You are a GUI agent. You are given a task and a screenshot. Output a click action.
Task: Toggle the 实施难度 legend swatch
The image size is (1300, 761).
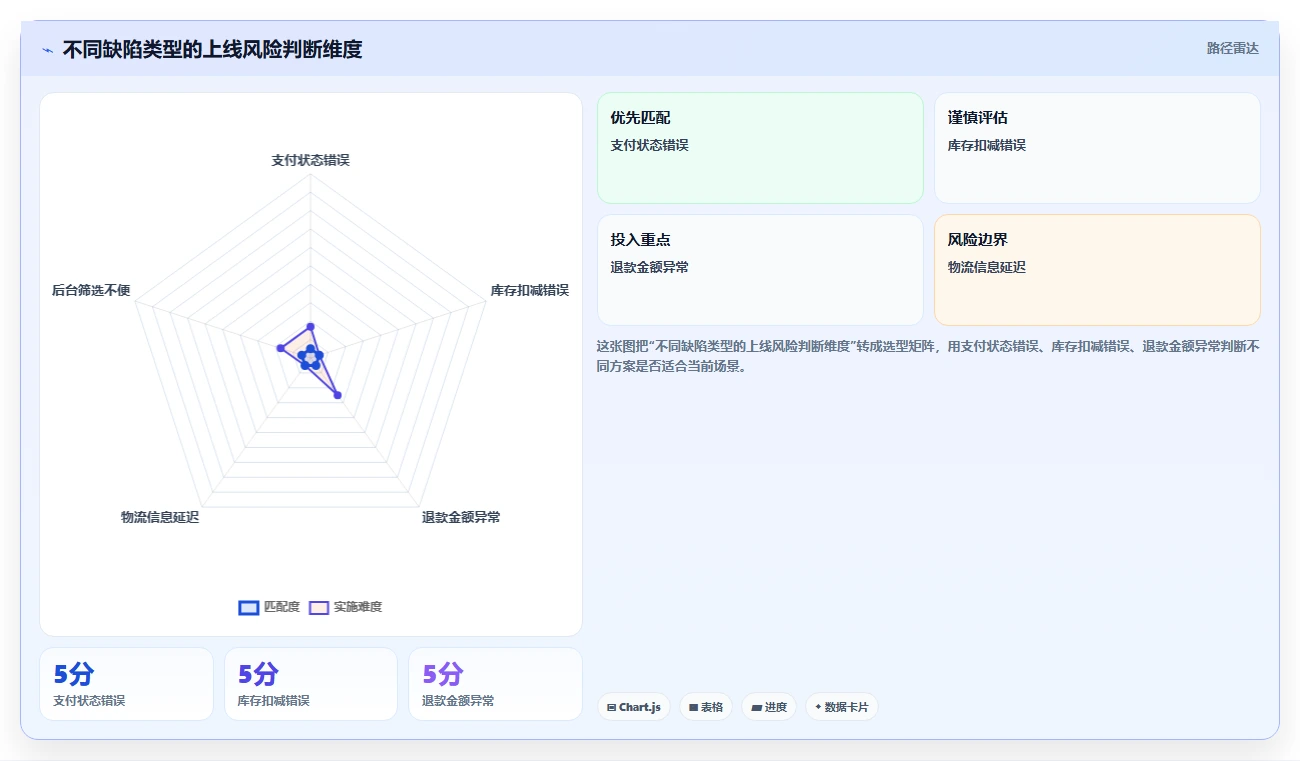point(319,607)
